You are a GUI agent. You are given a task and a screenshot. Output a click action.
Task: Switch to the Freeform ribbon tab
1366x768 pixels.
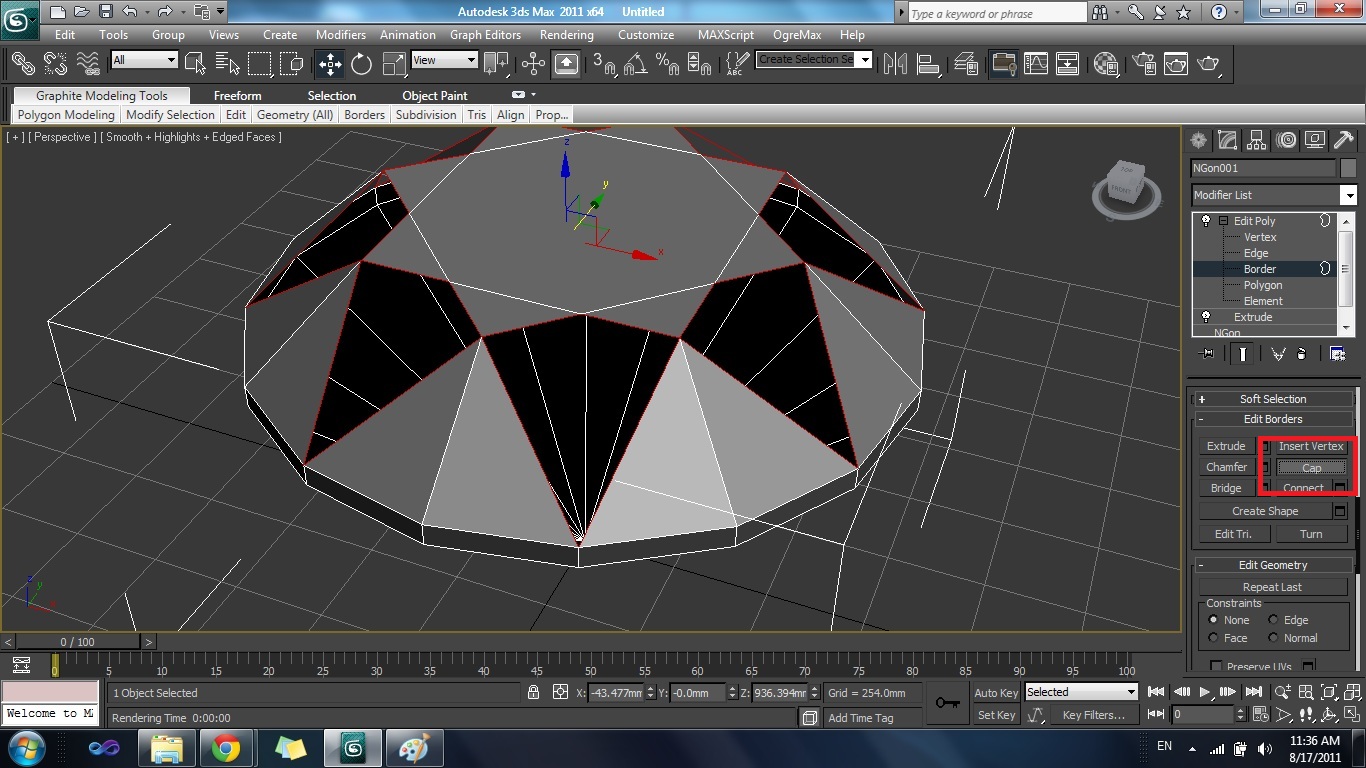coord(237,96)
